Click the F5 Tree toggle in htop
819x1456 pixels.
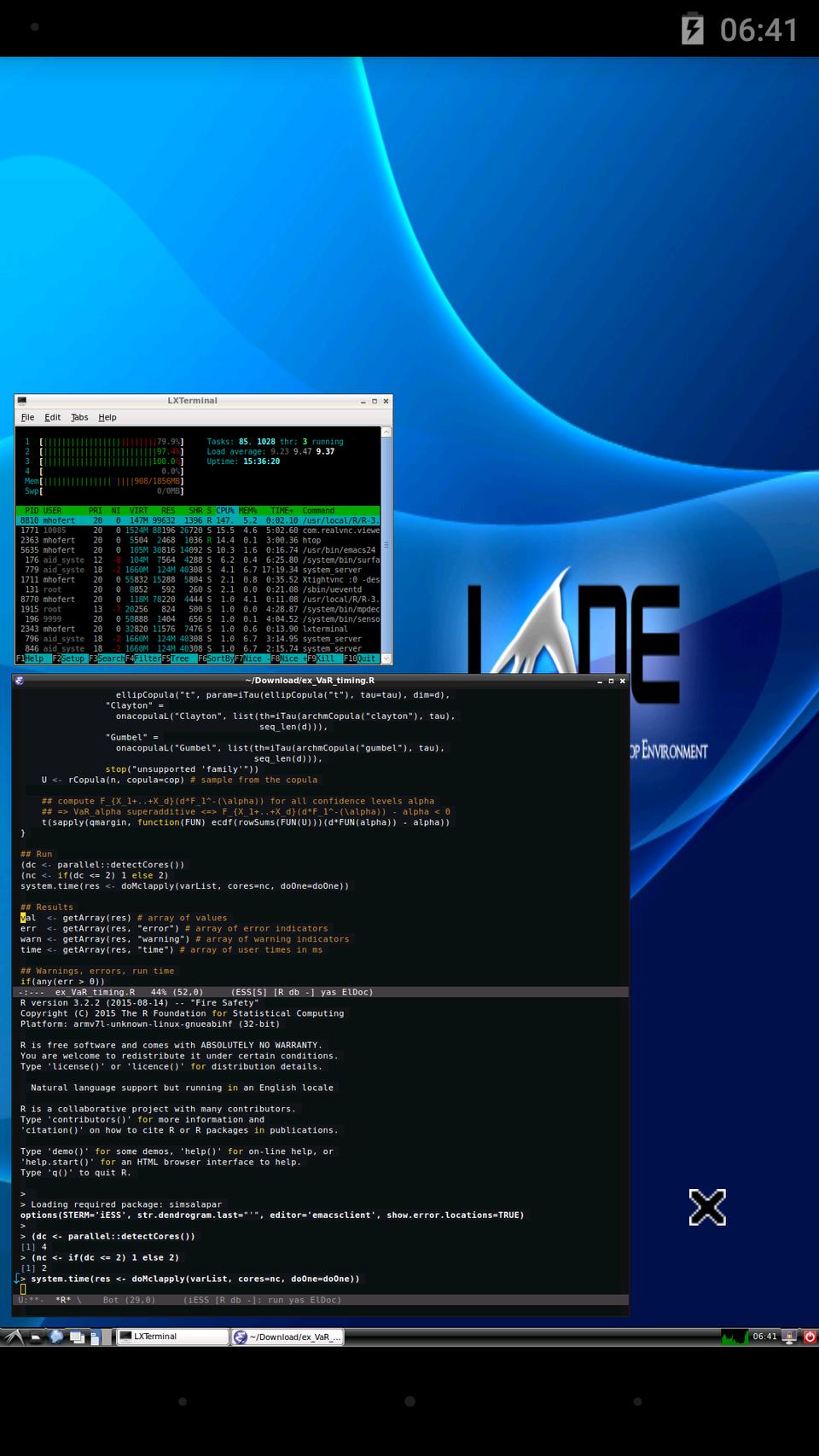(179, 658)
